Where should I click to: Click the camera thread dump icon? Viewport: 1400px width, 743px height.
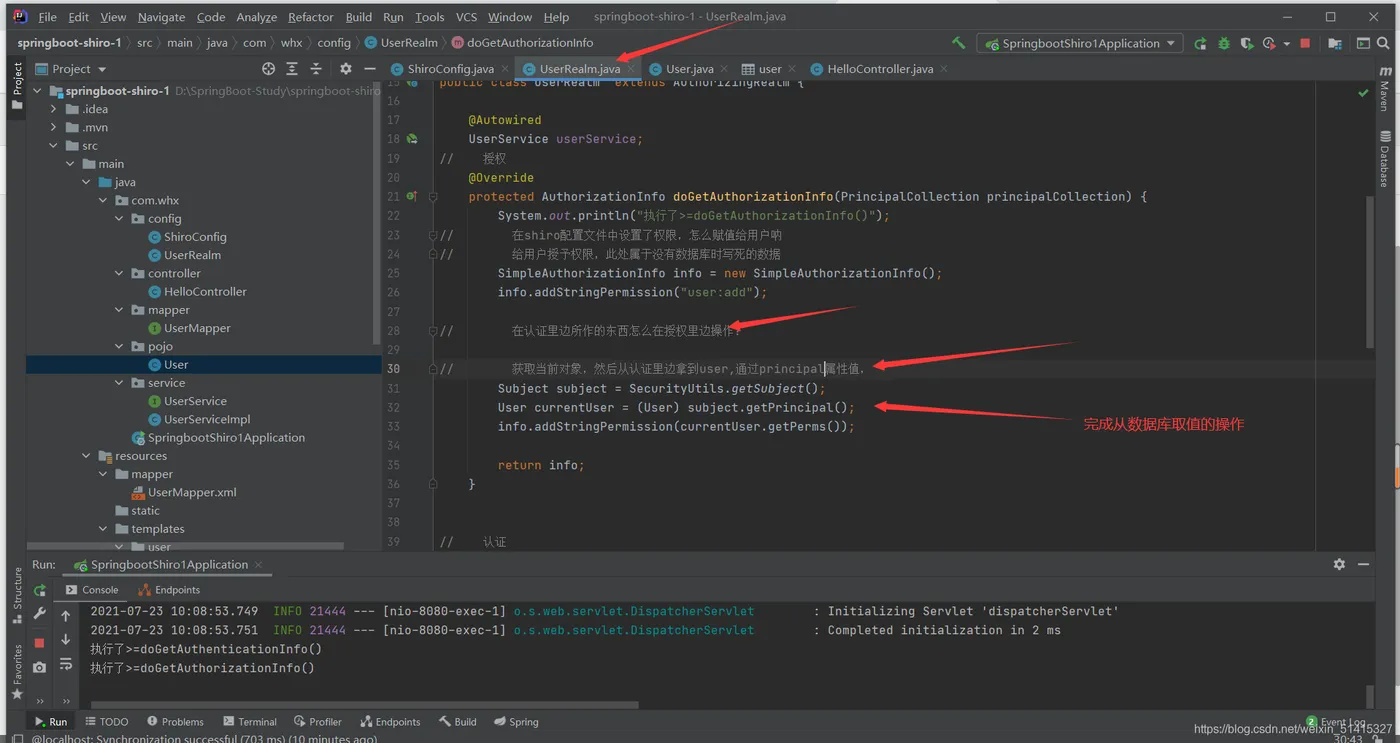click(x=40, y=667)
